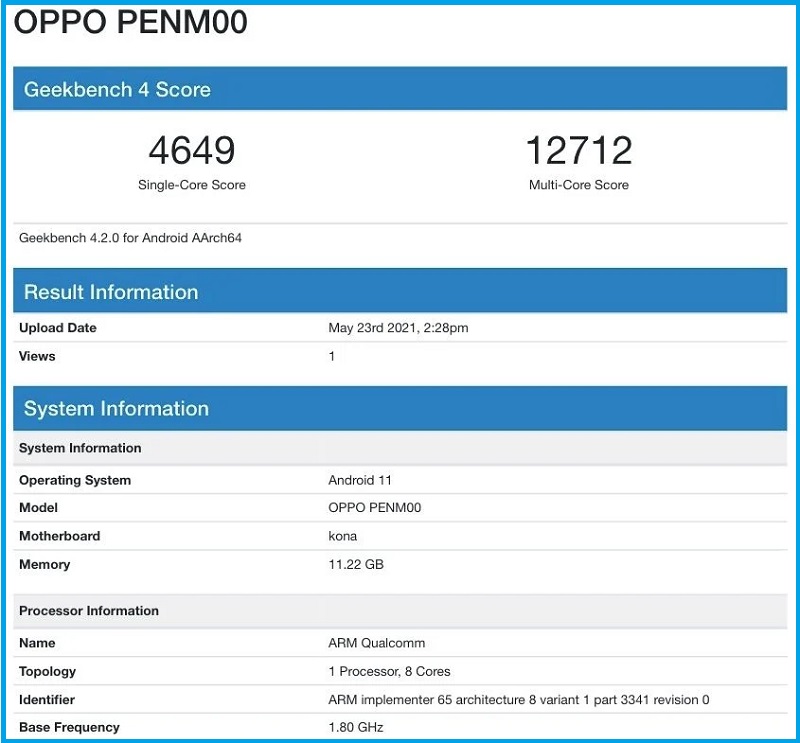Click the System Information gray subheader
Image resolution: width=800 pixels, height=743 pixels.
[80, 447]
